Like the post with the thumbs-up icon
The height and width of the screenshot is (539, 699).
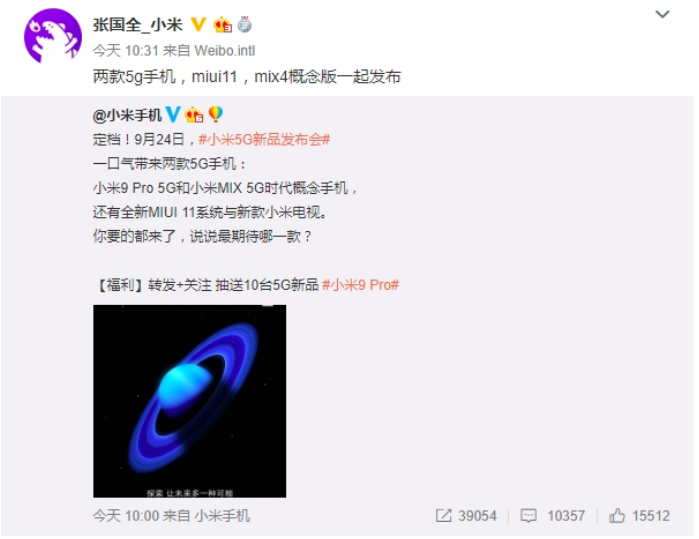click(x=617, y=515)
